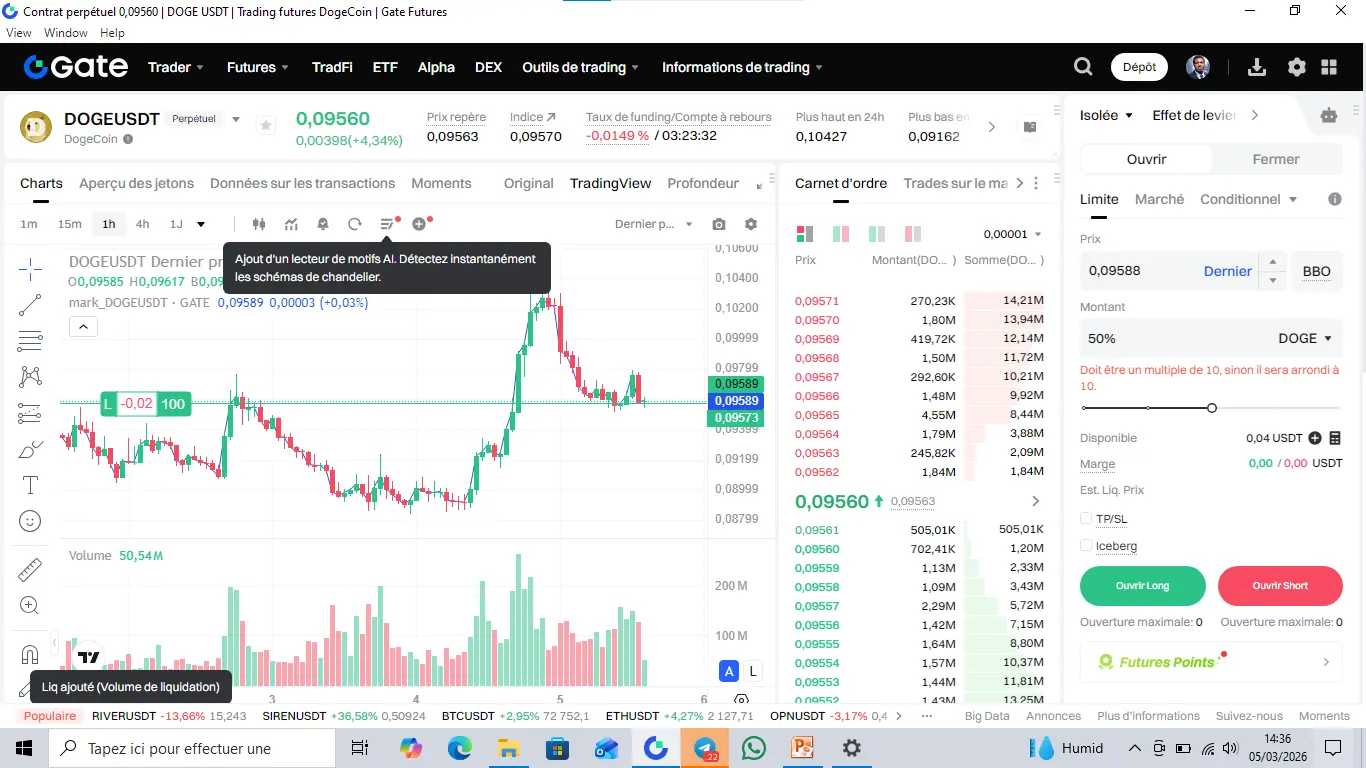Activate the zoom in tool

[30, 605]
